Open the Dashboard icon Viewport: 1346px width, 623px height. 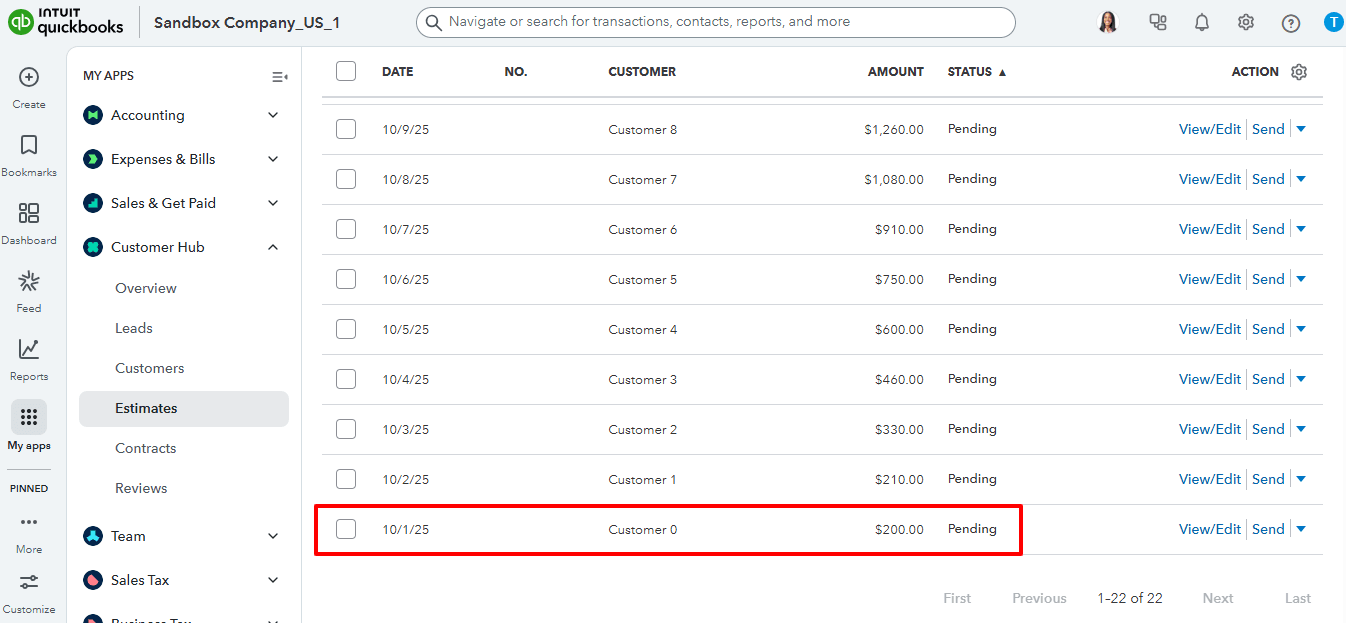coord(29,214)
